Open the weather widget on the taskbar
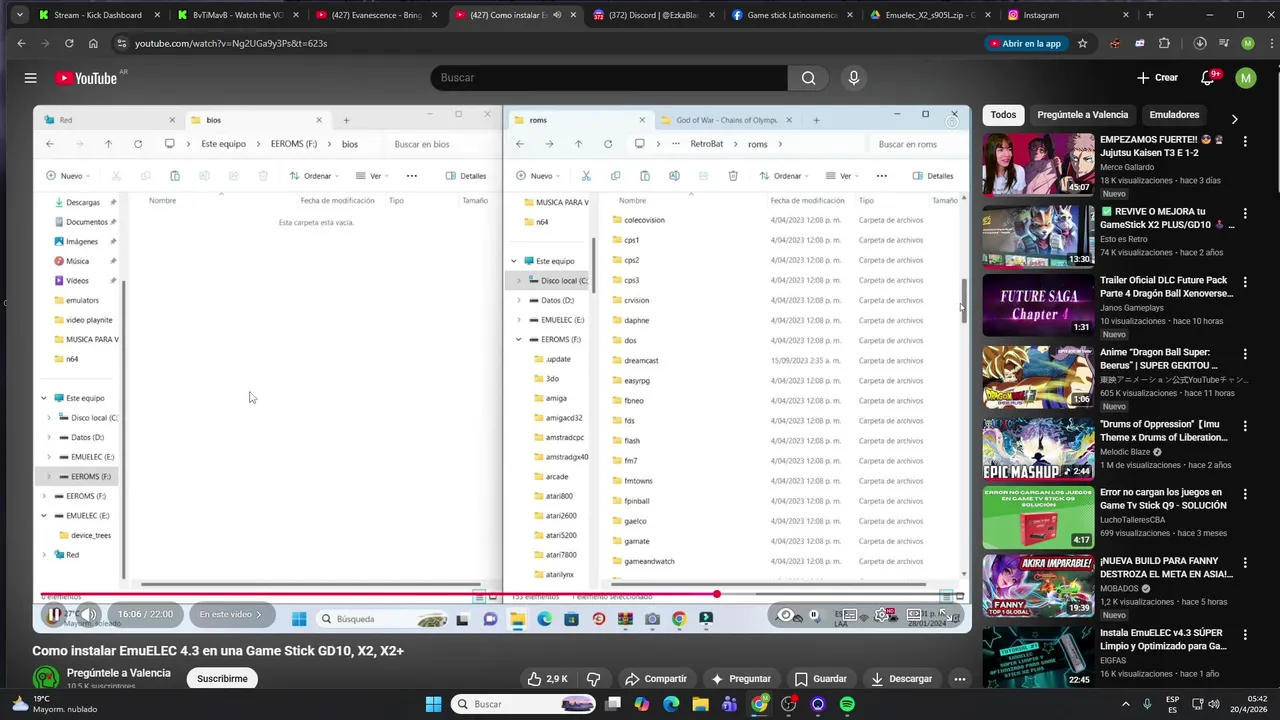The width and height of the screenshot is (1280, 720). coord(55,704)
